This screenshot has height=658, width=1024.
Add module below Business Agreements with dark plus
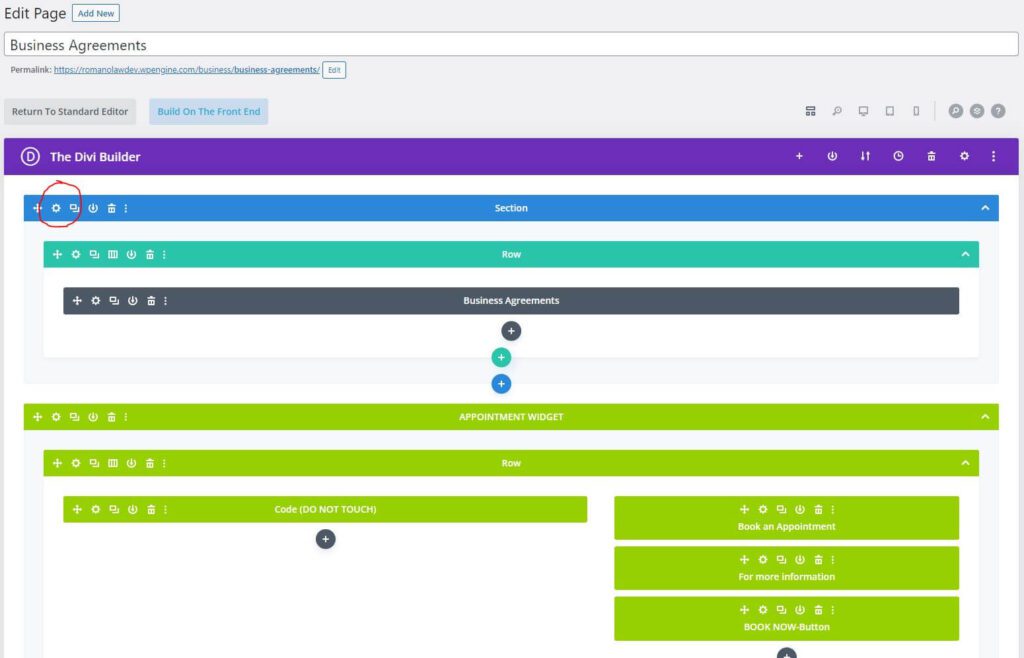[x=511, y=331]
